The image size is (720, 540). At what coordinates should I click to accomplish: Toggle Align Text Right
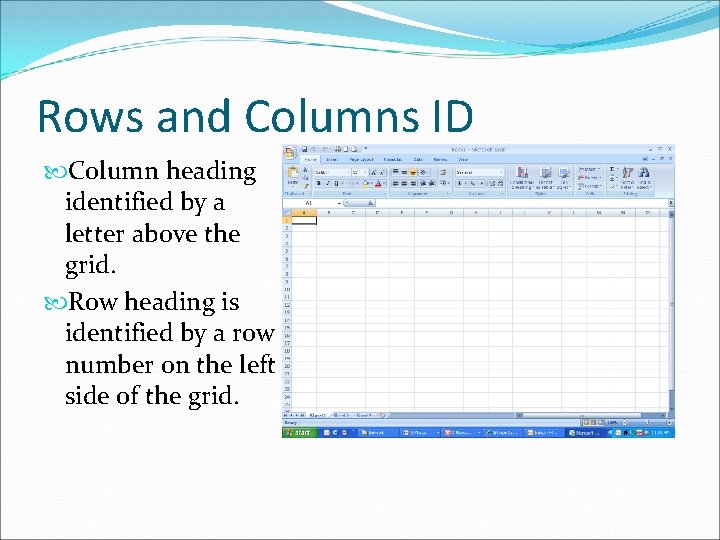click(413, 183)
